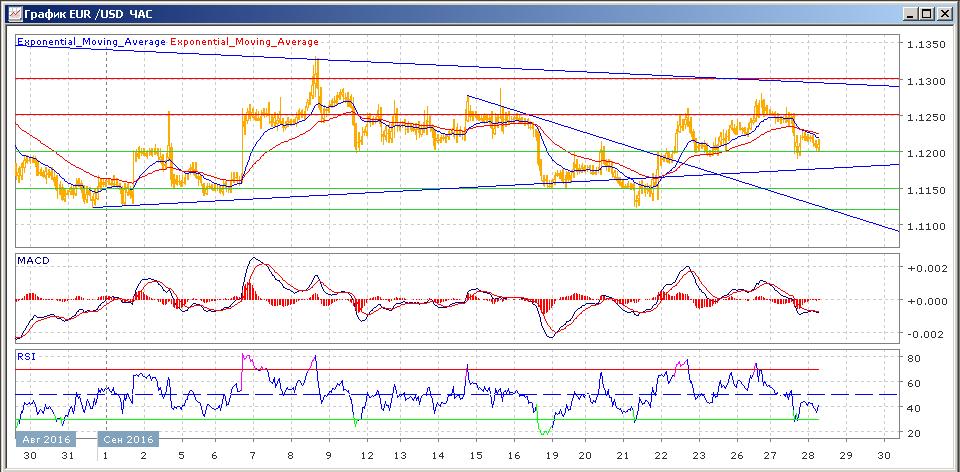Select the RSI indicator panel label
Screen dimensions: 960x472
click(x=26, y=356)
